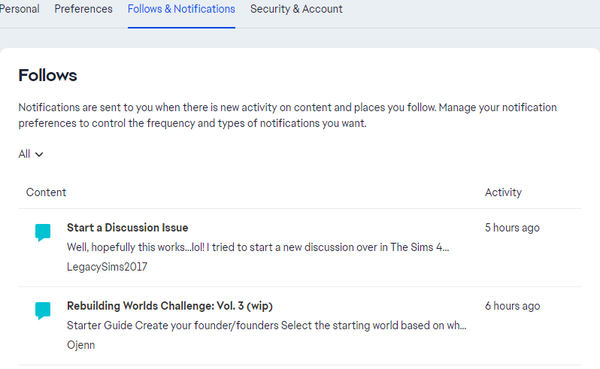Open the Start a Discussion Issue thread

point(127,227)
